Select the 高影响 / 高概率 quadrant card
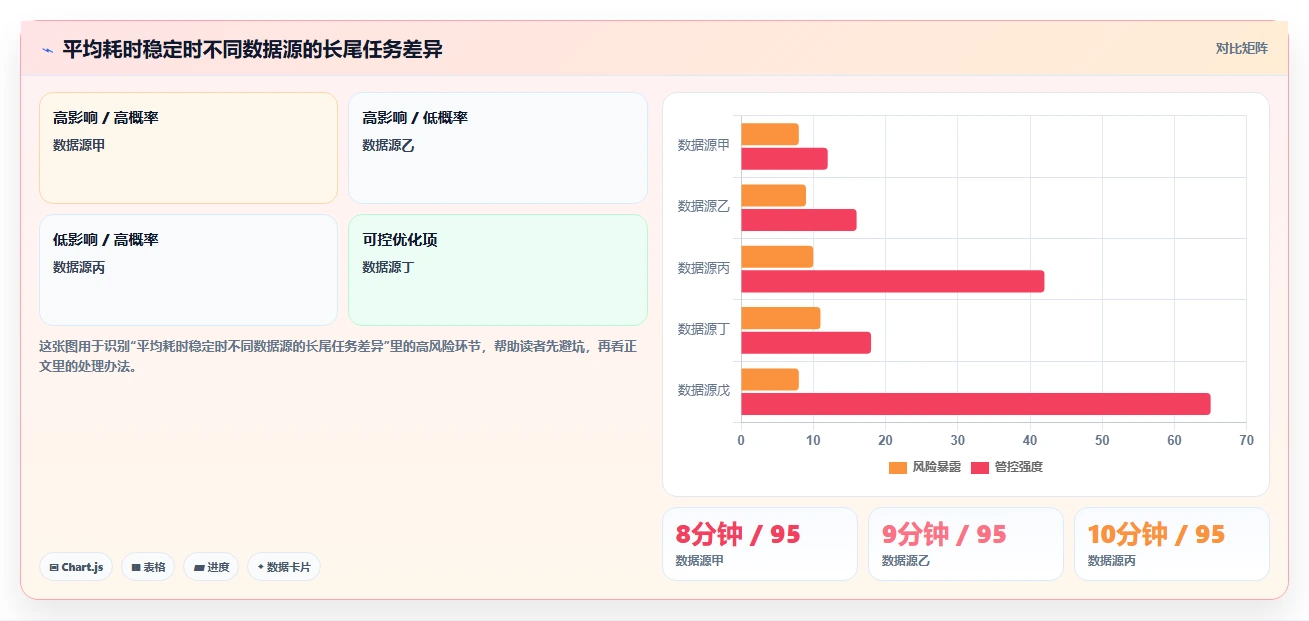The height and width of the screenshot is (621, 1309). coord(188,148)
